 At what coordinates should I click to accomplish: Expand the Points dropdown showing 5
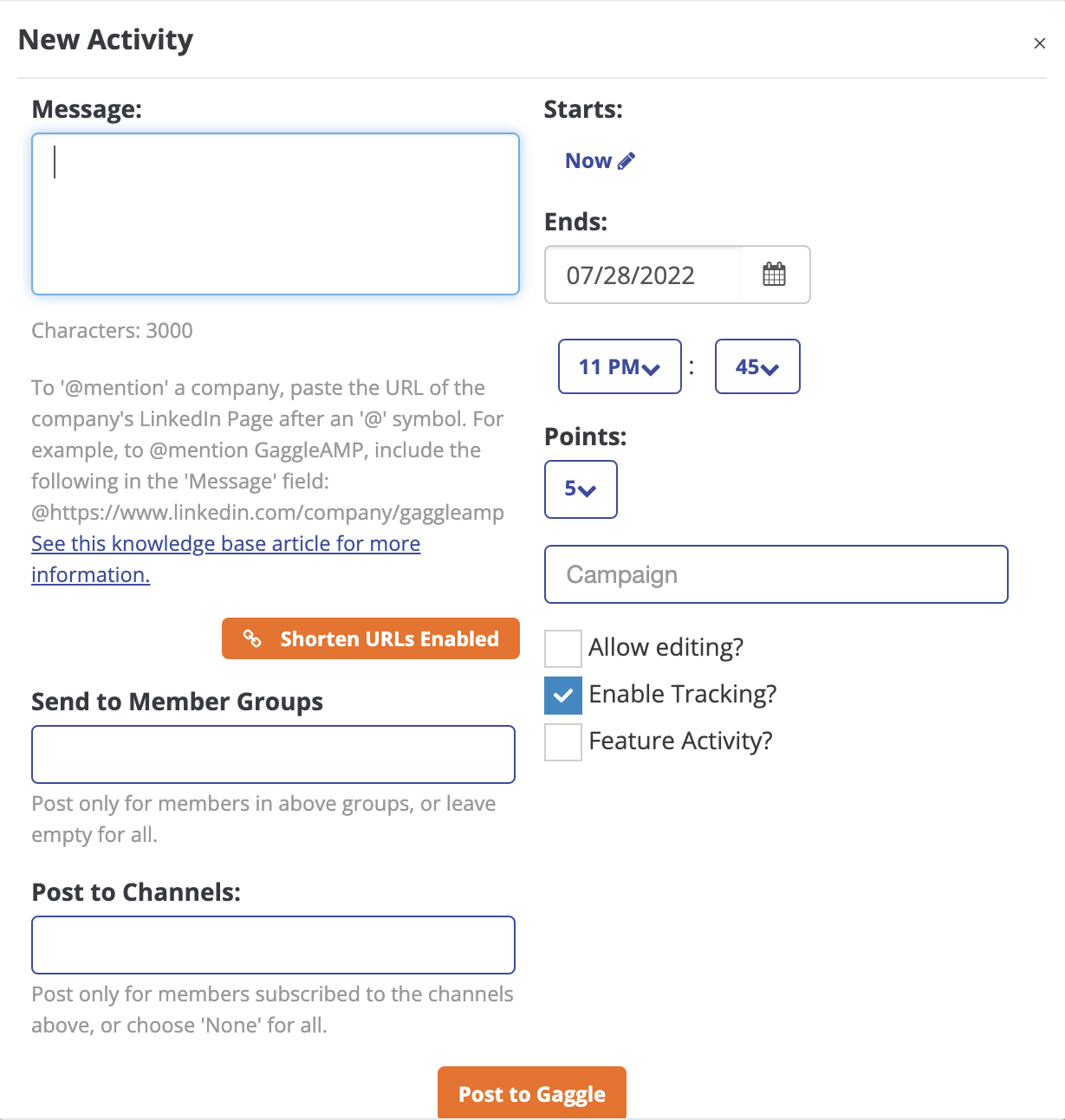point(581,489)
